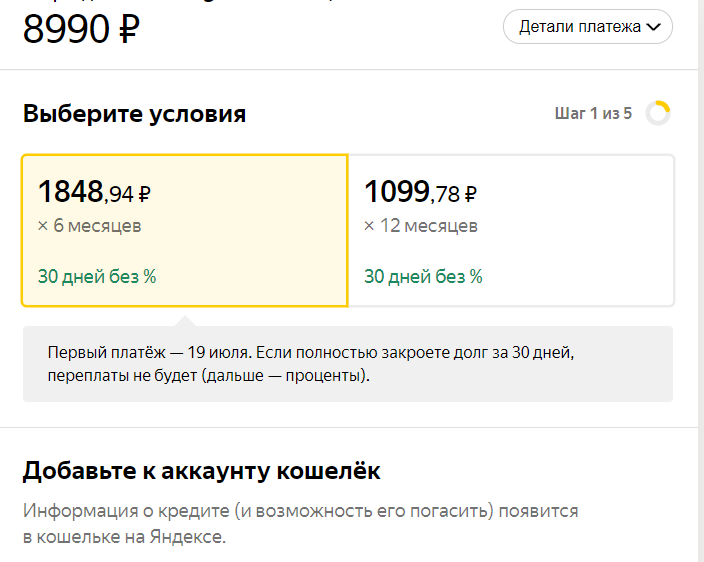Image resolution: width=704 pixels, height=562 pixels.
Task: Click the step progress circle indicator
Action: (x=658, y=113)
